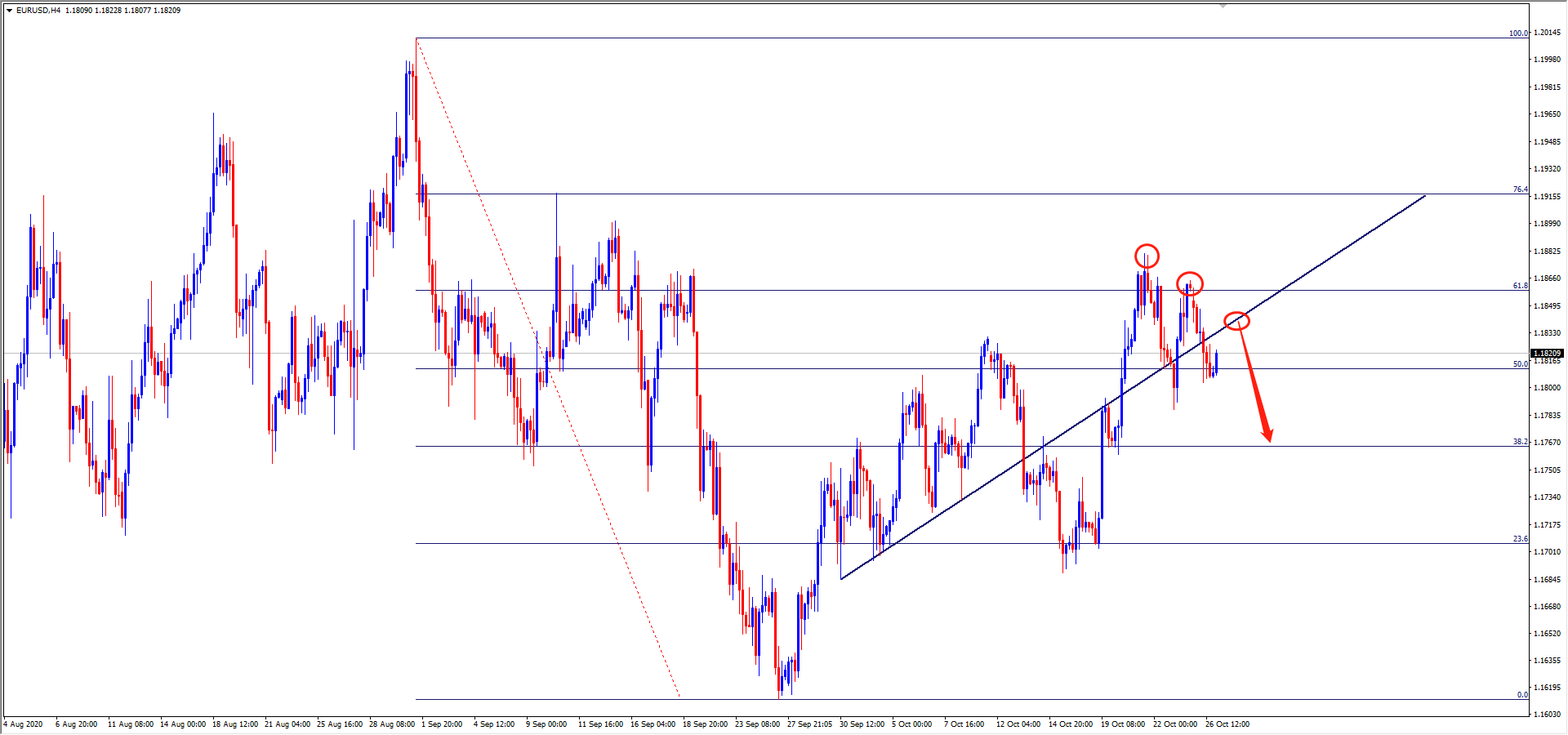Click price scale value 1.18660
This screenshot has height=735, width=1568.
pos(1548,278)
